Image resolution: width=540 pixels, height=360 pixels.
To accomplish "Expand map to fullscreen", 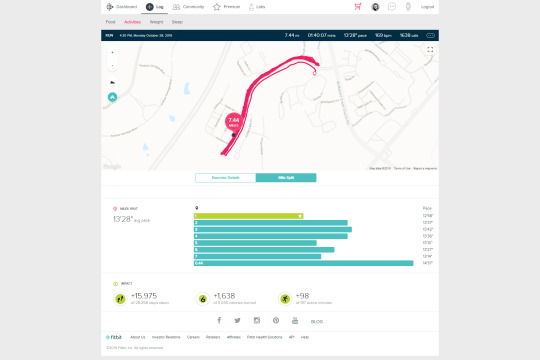I will 430,50.
